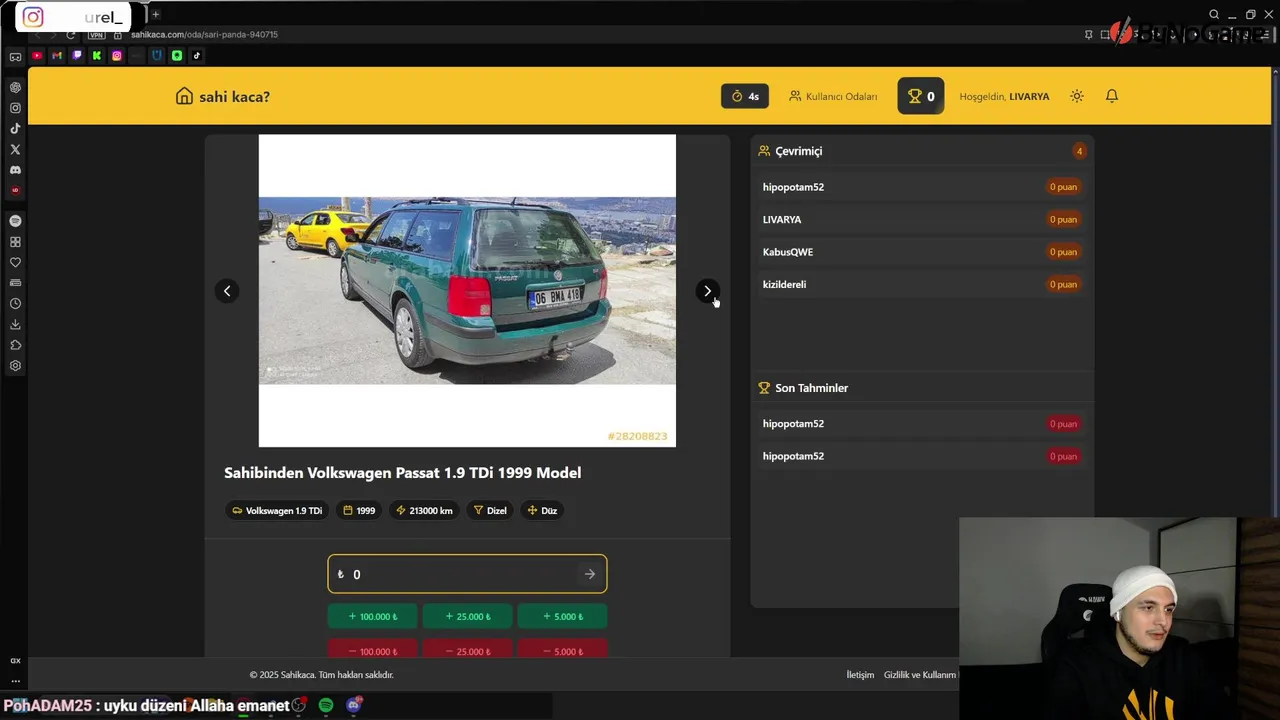This screenshot has height=720, width=1280.
Task: Open Gmail bookmark in bookmarks bar
Action: [x=57, y=56]
